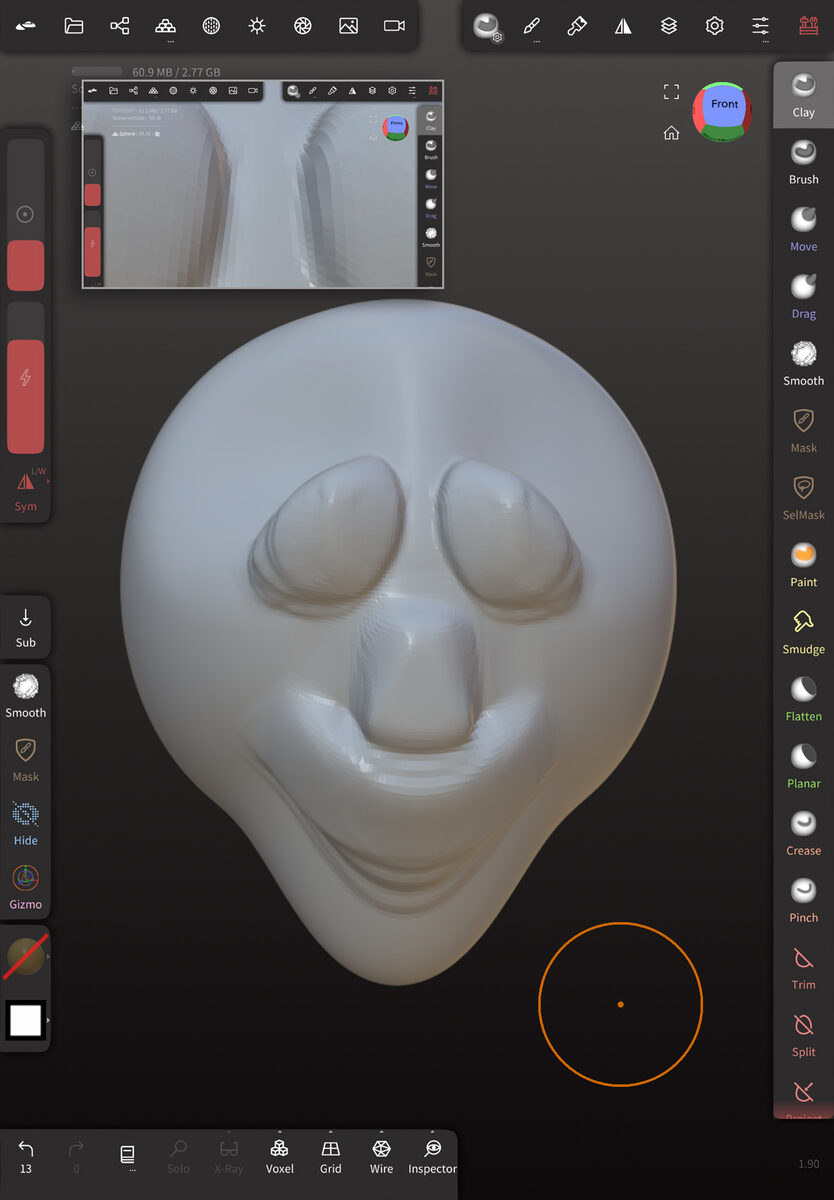
Task: Open the Lighting sun menu
Action: coord(257,26)
